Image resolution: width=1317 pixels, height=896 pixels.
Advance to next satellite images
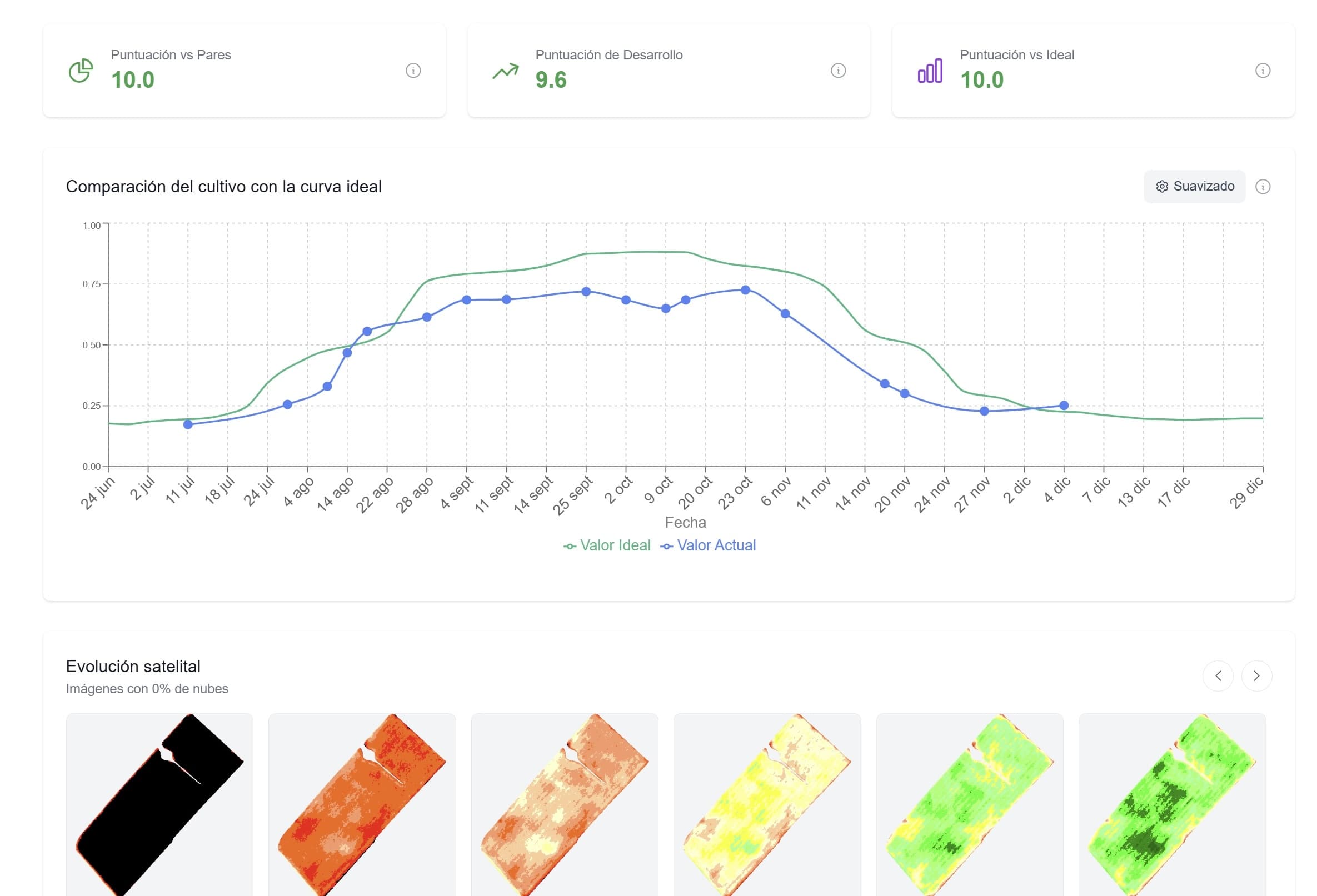coord(1256,675)
